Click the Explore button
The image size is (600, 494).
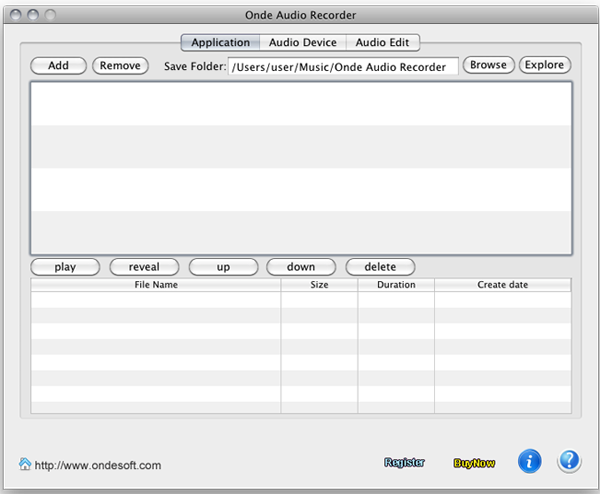pyautogui.click(x=545, y=65)
